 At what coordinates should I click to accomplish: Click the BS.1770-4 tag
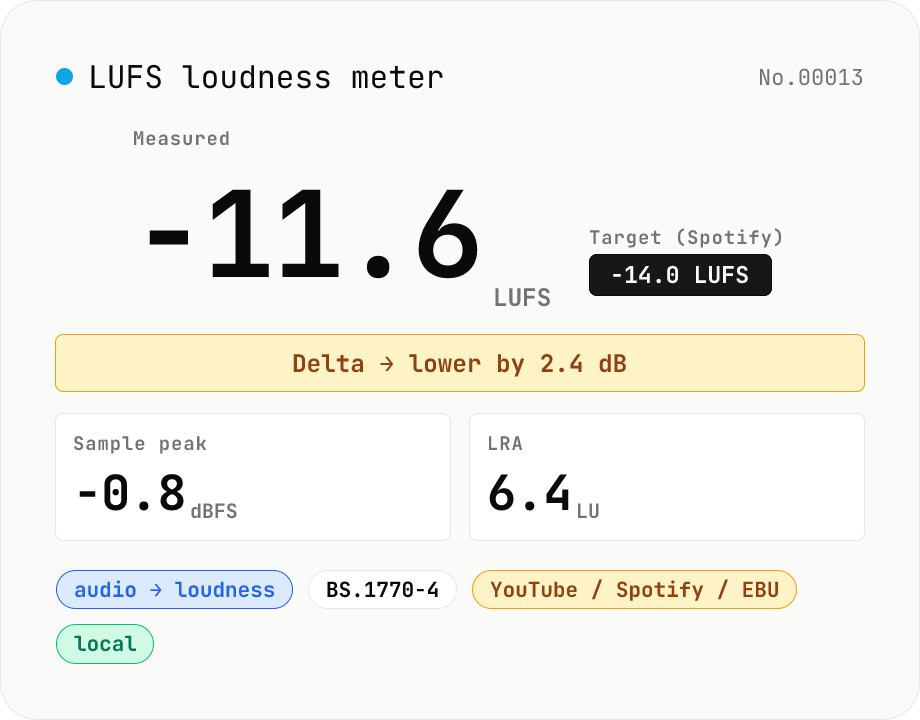(x=382, y=589)
